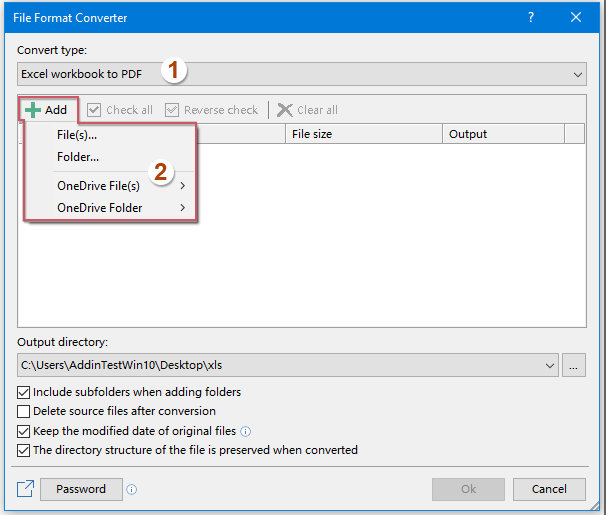Click the Clear all X icon
The height and width of the screenshot is (515, 606).
(x=285, y=110)
